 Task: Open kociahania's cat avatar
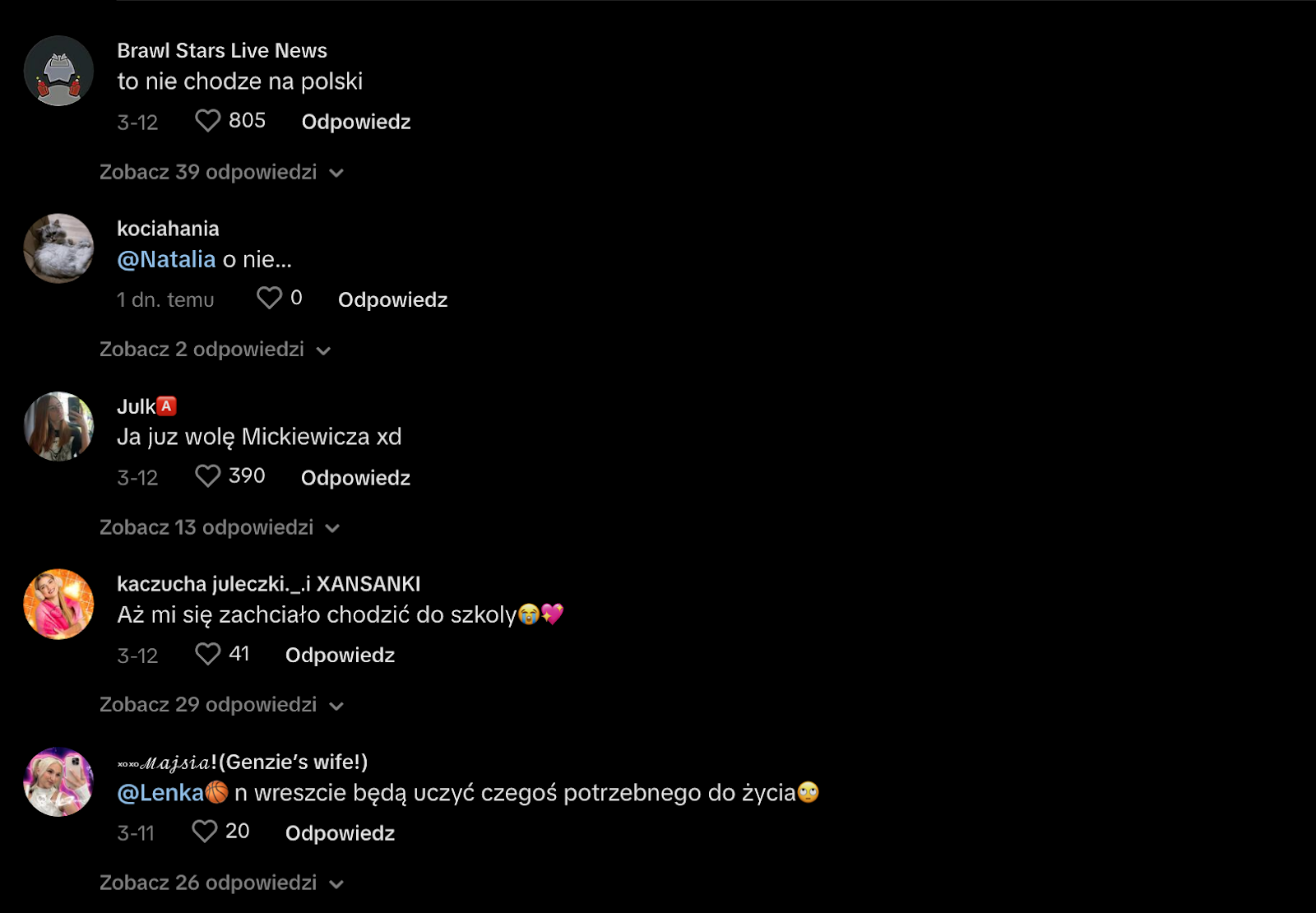click(x=58, y=248)
